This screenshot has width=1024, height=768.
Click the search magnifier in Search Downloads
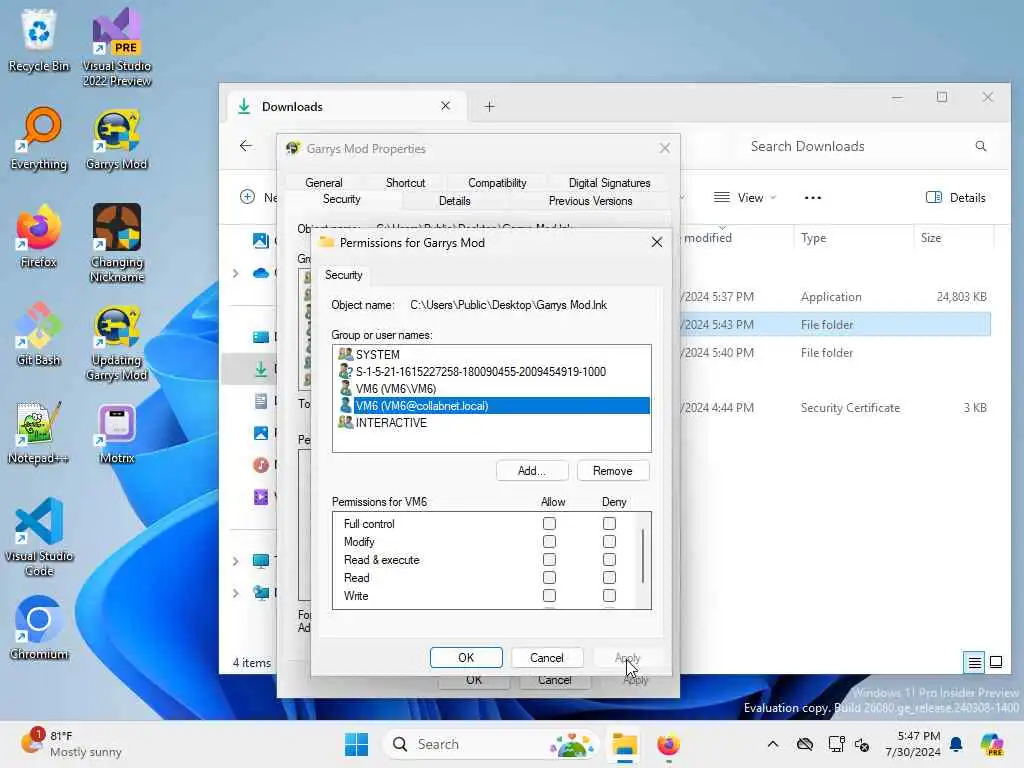pos(981,146)
